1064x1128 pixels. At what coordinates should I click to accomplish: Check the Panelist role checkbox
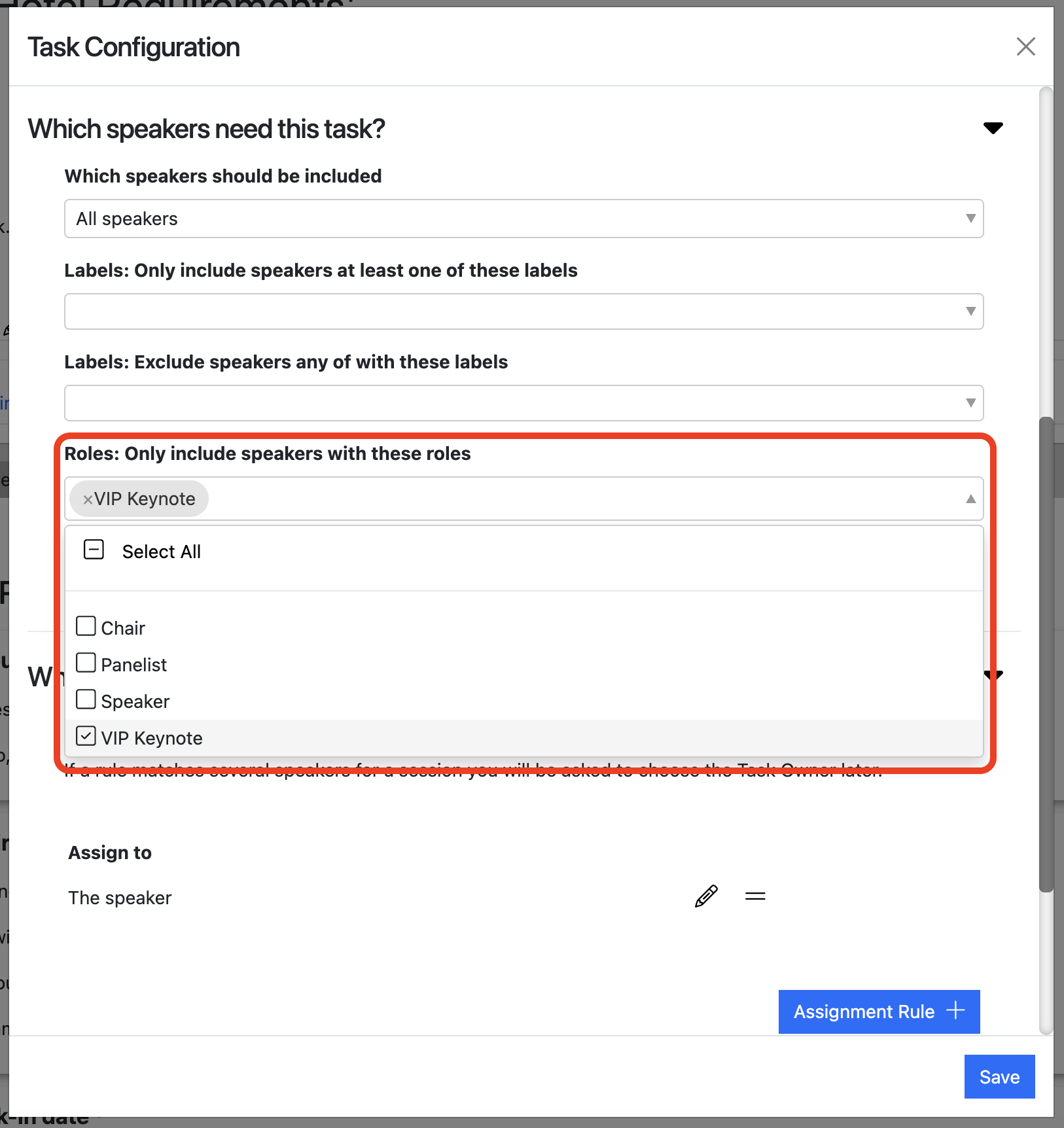coord(86,663)
